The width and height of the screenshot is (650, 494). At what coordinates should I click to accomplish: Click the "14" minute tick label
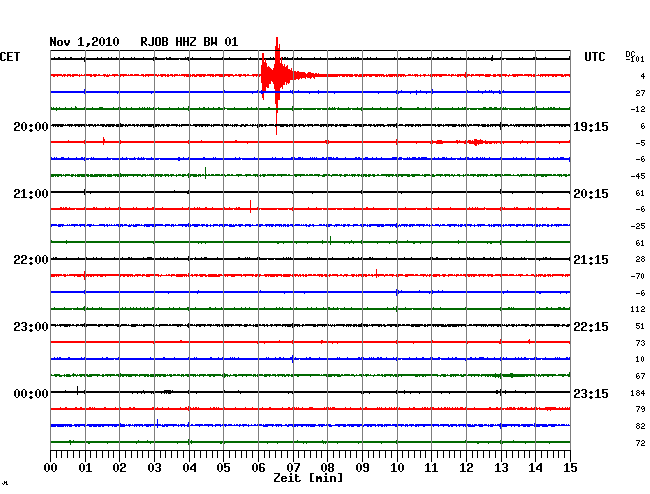536,468
